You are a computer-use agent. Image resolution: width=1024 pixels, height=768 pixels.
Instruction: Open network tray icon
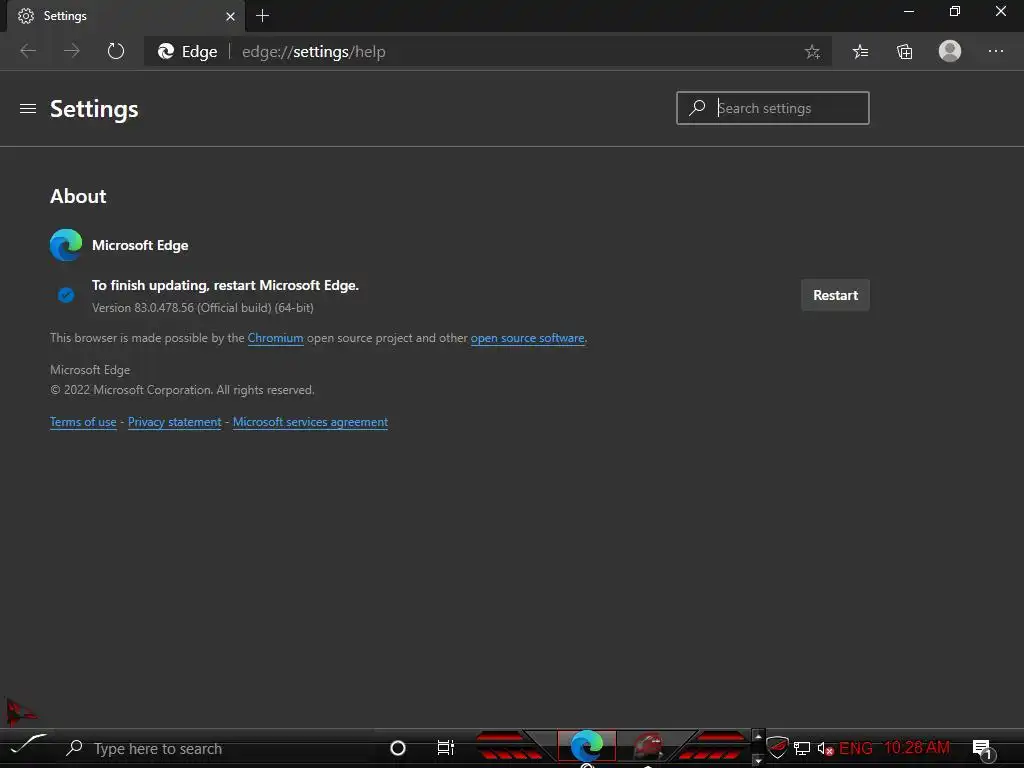click(802, 748)
